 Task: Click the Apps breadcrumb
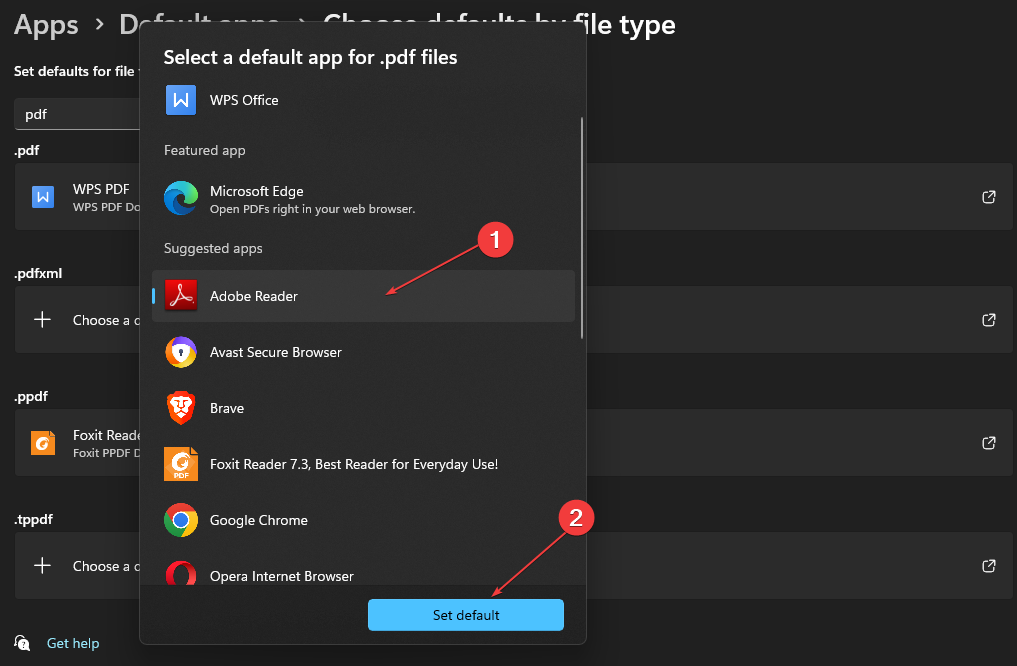coord(45,25)
